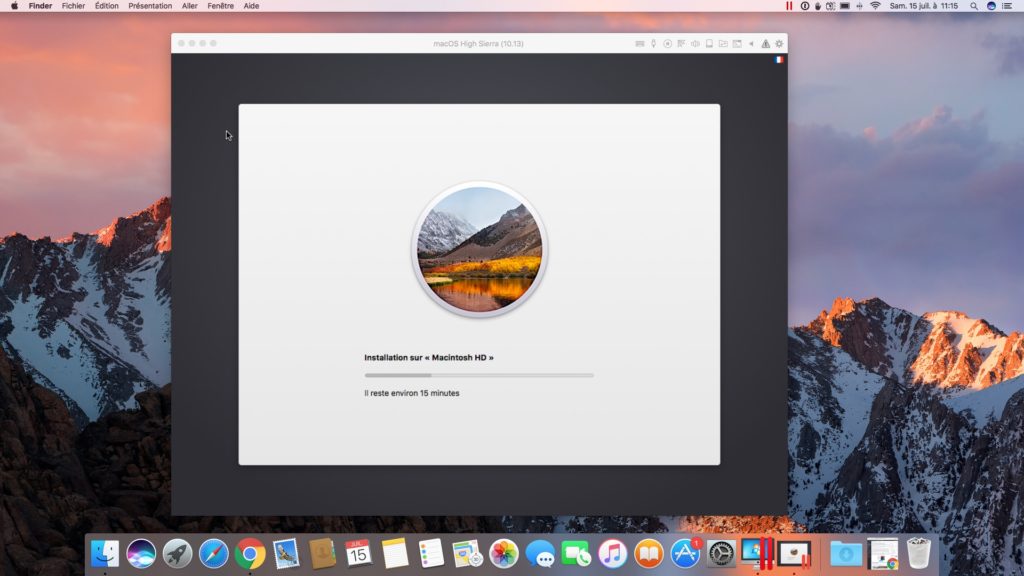The height and width of the screenshot is (576, 1024).
Task: Click the Wi-Fi status icon
Action: click(875, 6)
